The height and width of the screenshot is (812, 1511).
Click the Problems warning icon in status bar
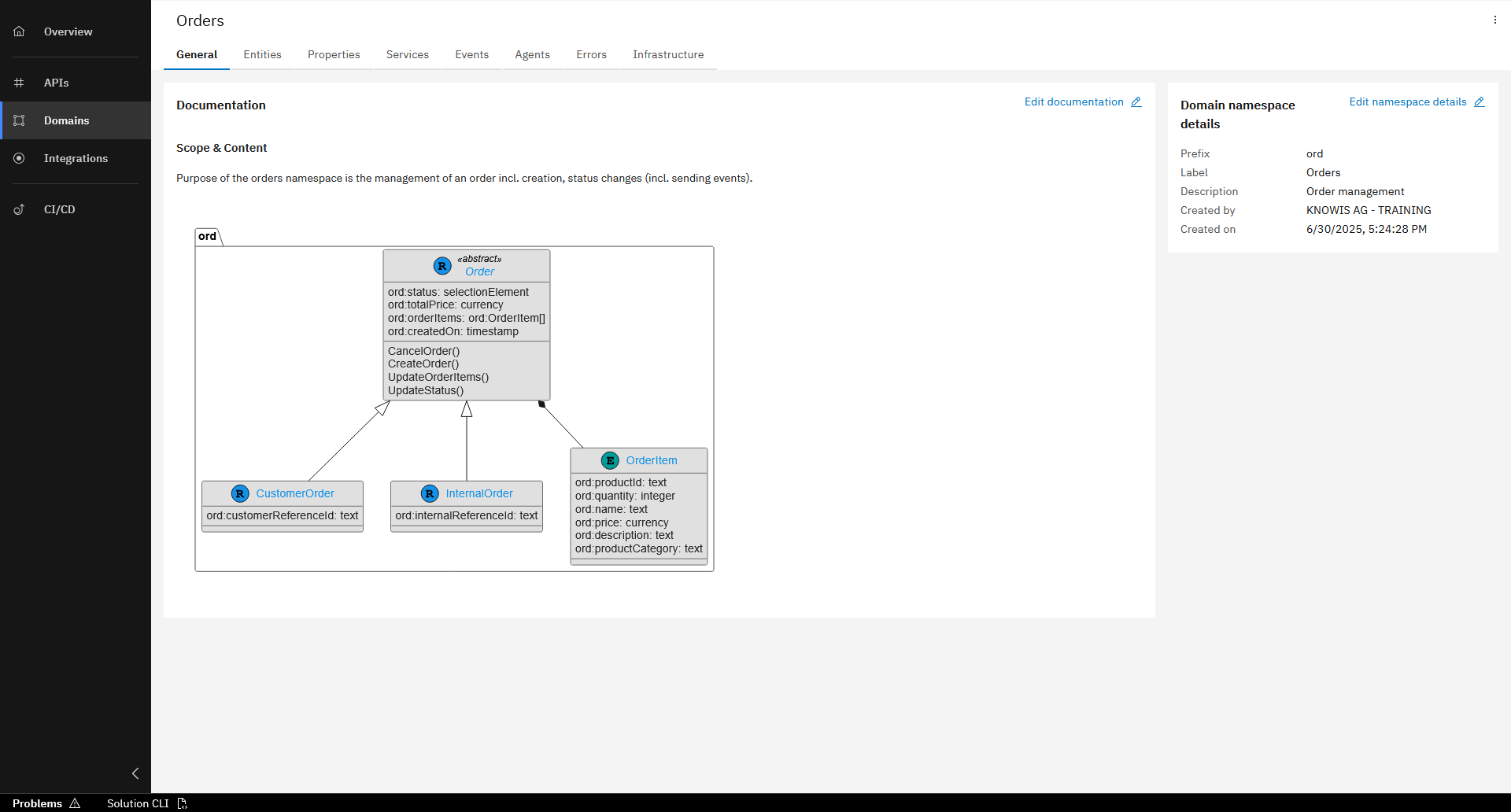click(x=75, y=803)
